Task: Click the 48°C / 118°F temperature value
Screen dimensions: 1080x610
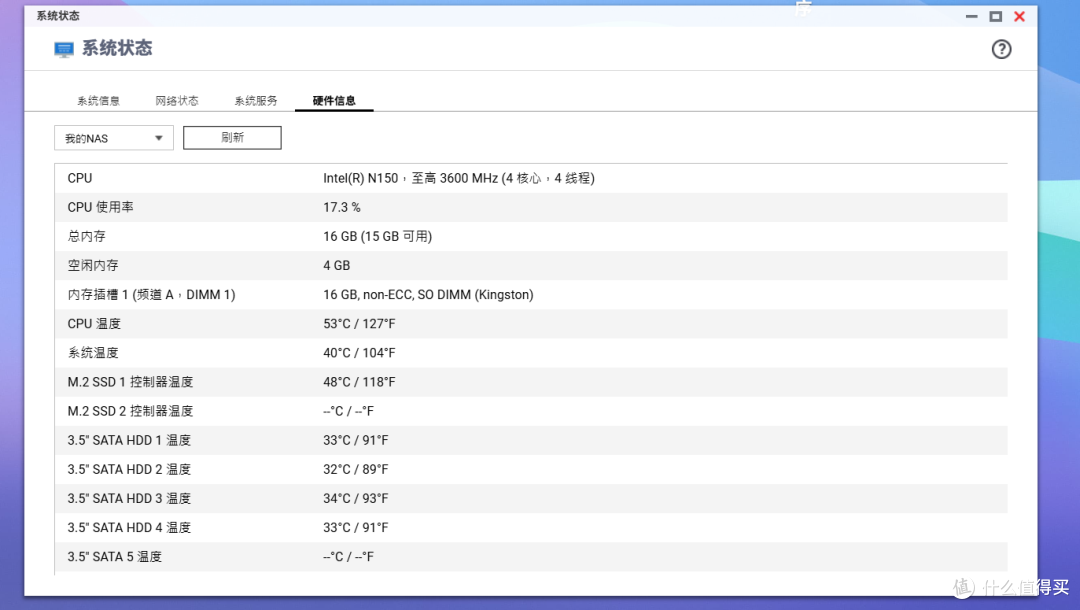Action: point(360,382)
